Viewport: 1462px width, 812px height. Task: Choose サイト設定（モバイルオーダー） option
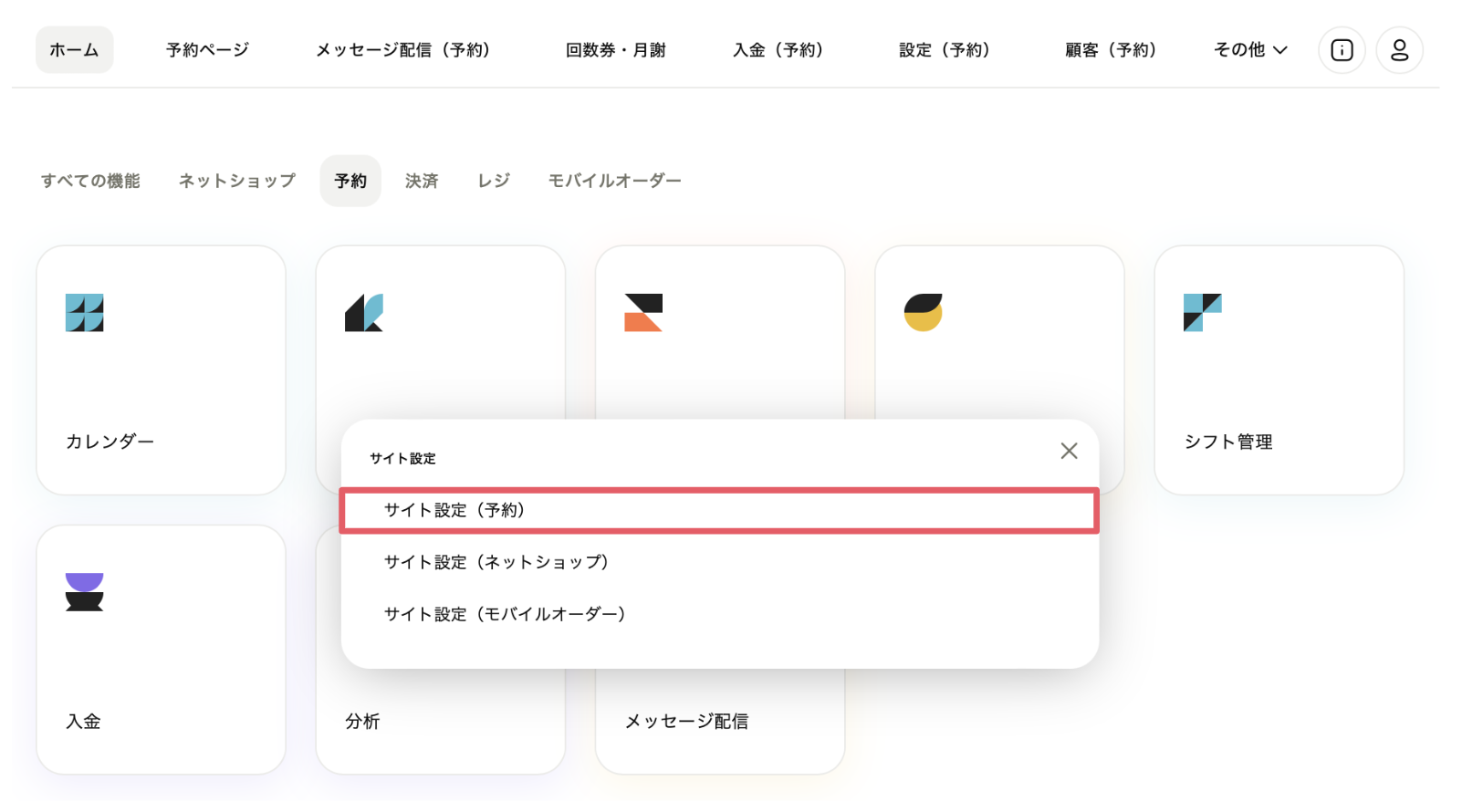click(505, 615)
